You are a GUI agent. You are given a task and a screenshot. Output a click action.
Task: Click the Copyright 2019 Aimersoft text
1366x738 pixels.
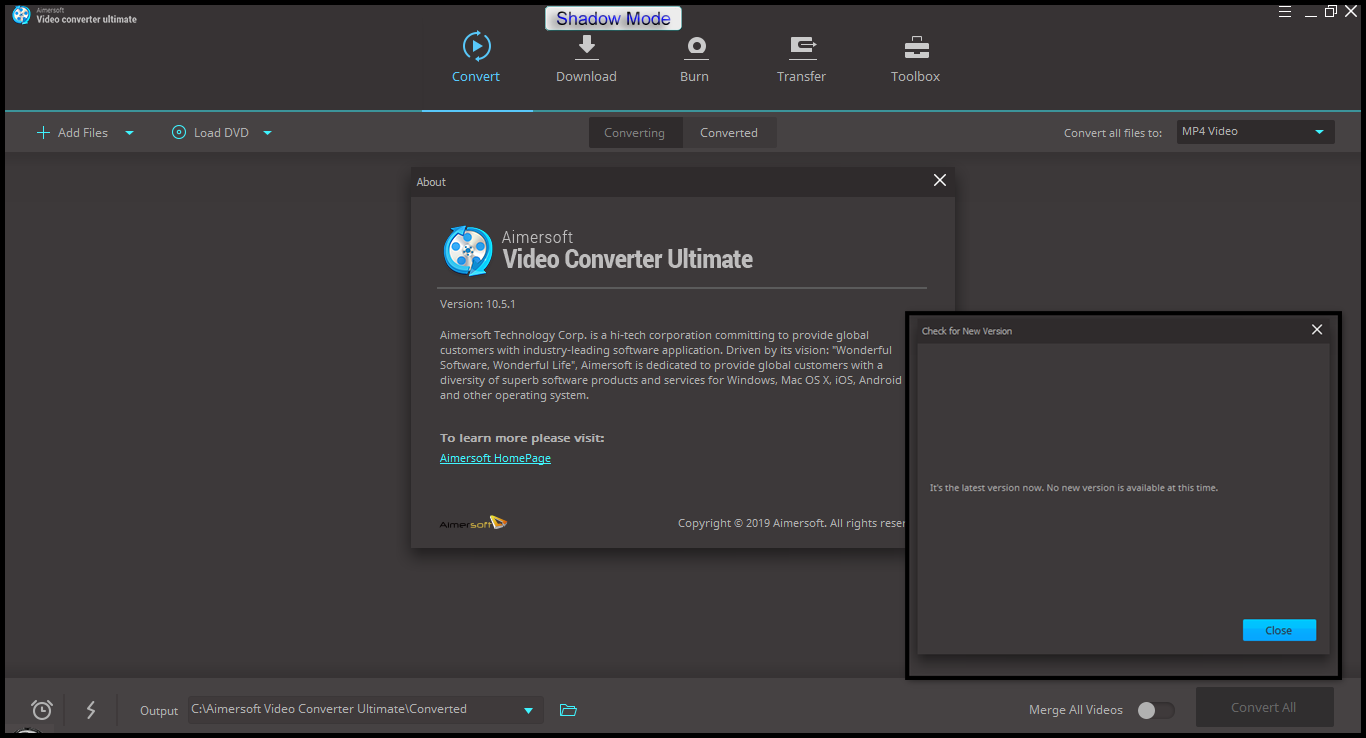click(791, 523)
